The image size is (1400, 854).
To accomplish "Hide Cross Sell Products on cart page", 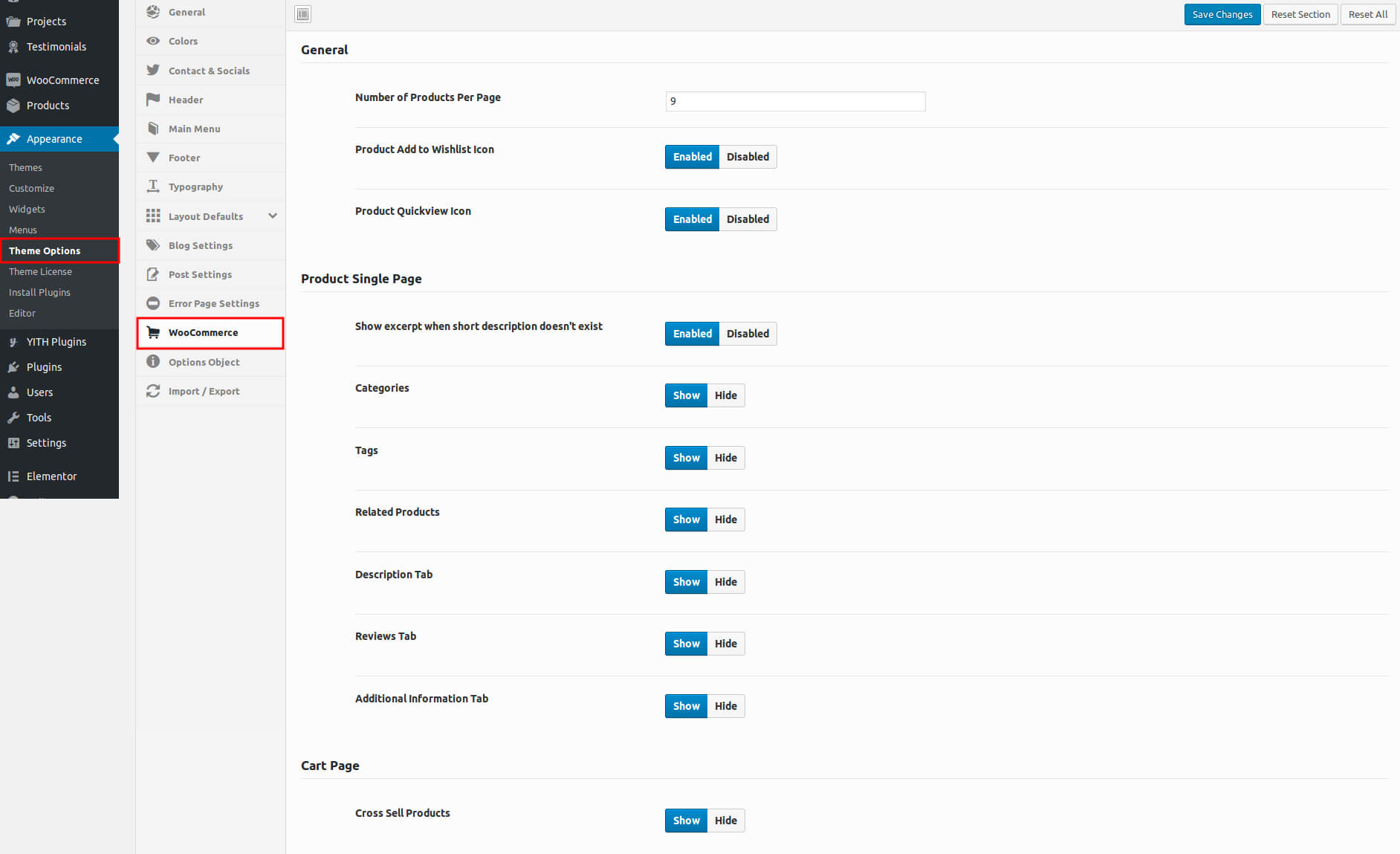I will [x=726, y=821].
